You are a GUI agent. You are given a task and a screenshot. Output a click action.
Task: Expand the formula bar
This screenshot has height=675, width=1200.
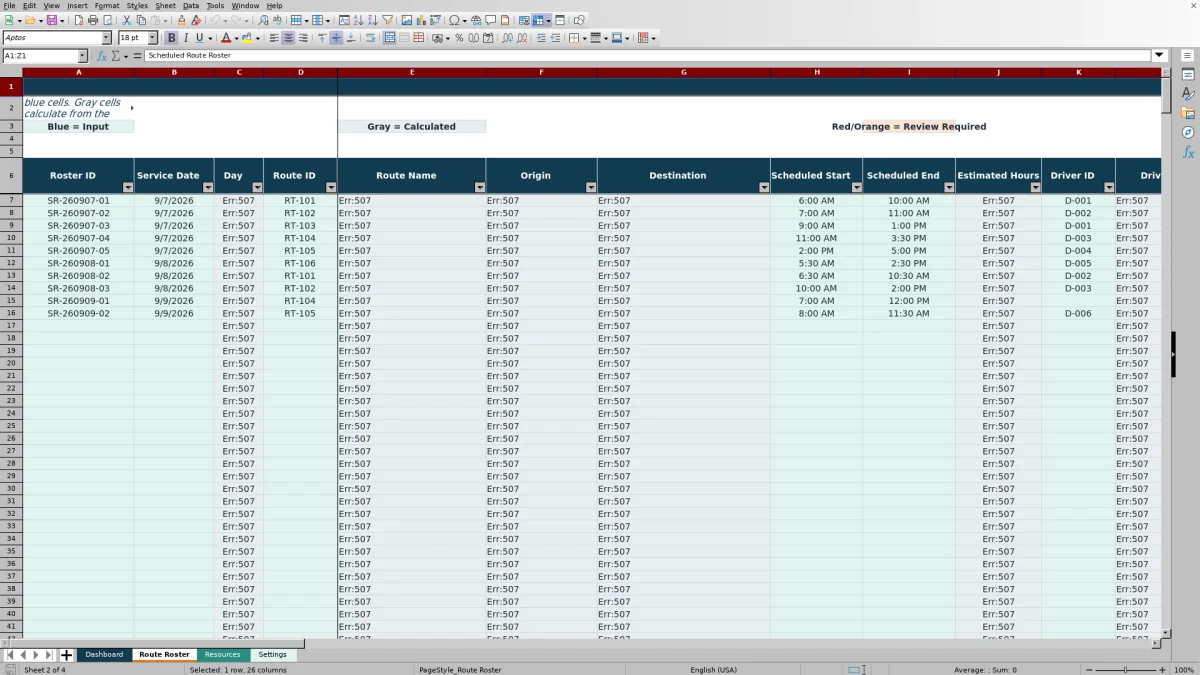[x=1160, y=56]
